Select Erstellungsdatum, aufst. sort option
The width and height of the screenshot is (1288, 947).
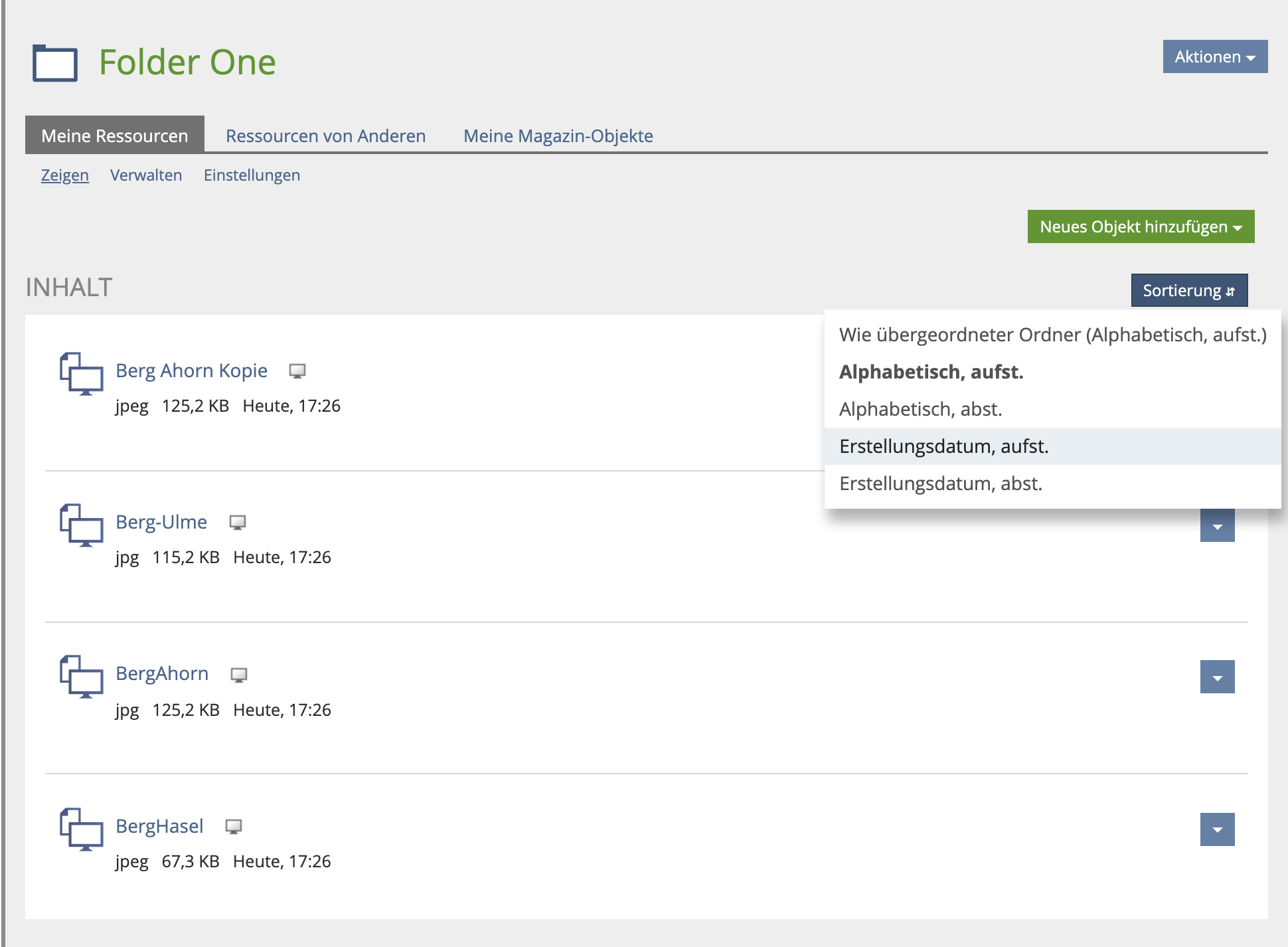pos(944,446)
